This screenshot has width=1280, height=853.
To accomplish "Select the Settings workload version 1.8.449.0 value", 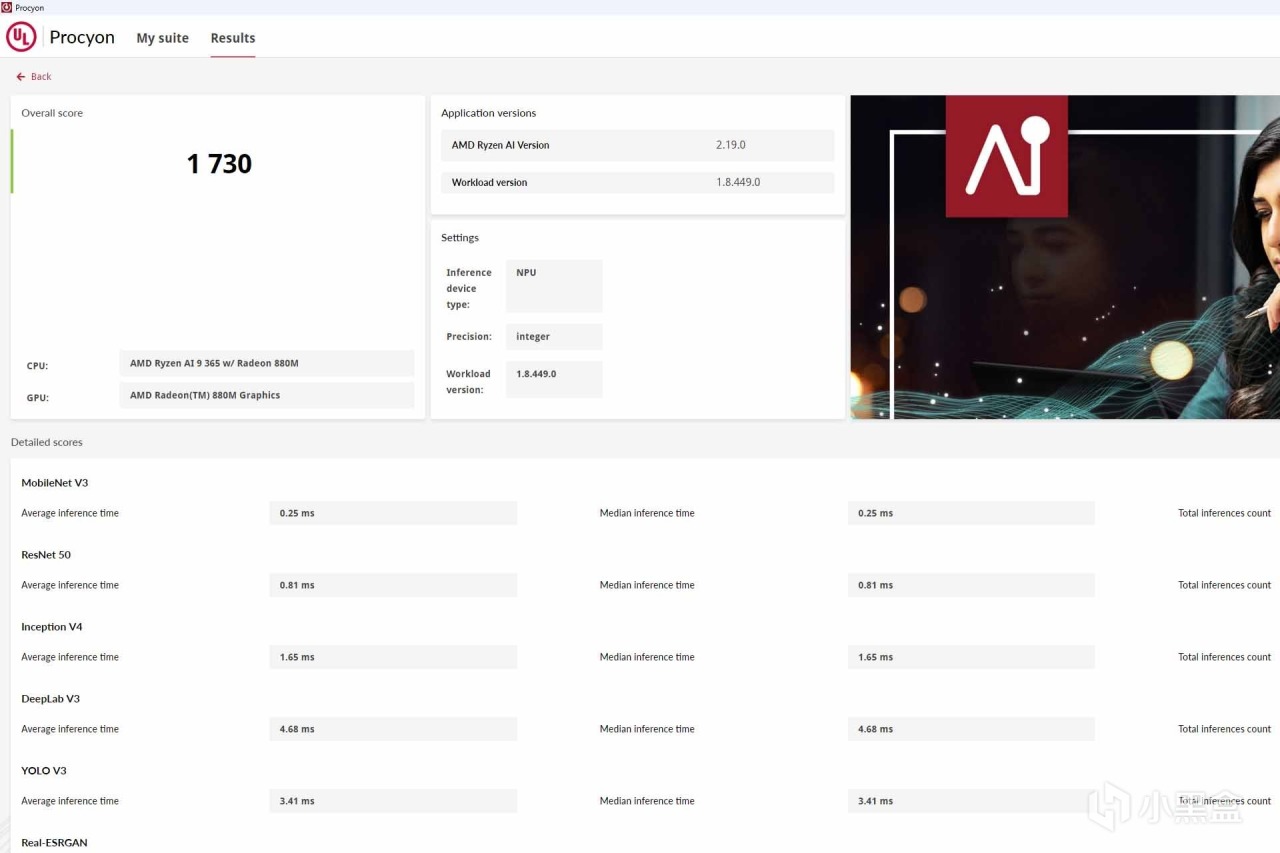I will pyautogui.click(x=554, y=380).
